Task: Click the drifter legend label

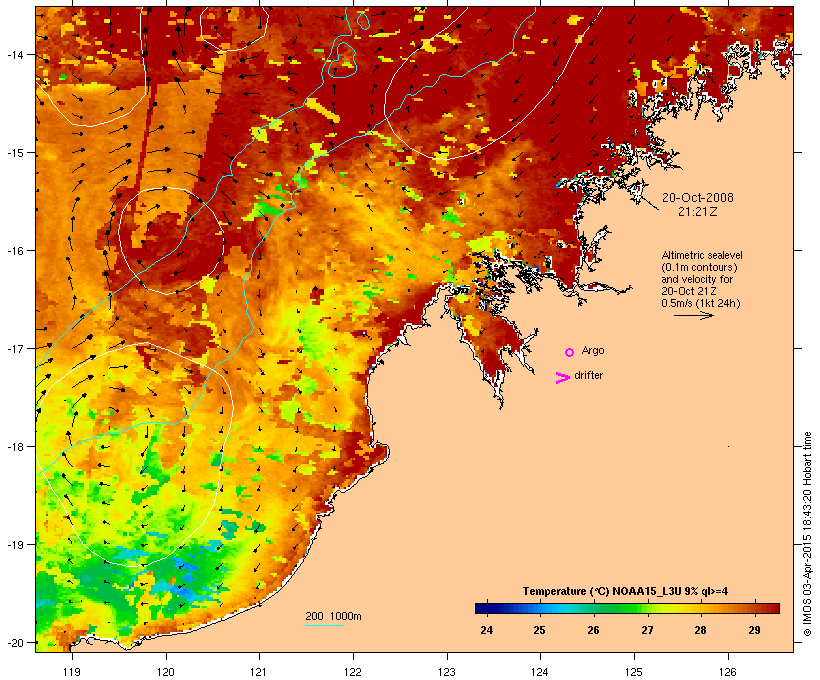Action: (588, 375)
